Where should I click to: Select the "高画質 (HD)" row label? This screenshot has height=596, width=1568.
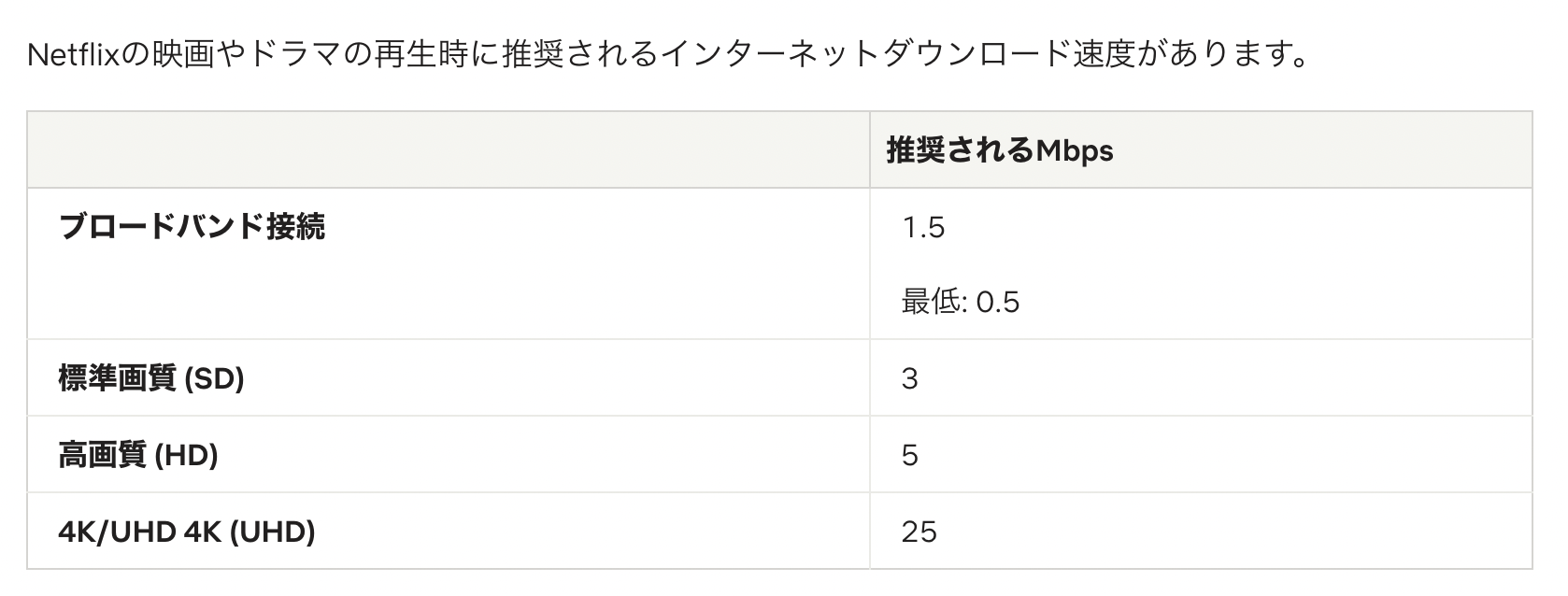coord(137,455)
